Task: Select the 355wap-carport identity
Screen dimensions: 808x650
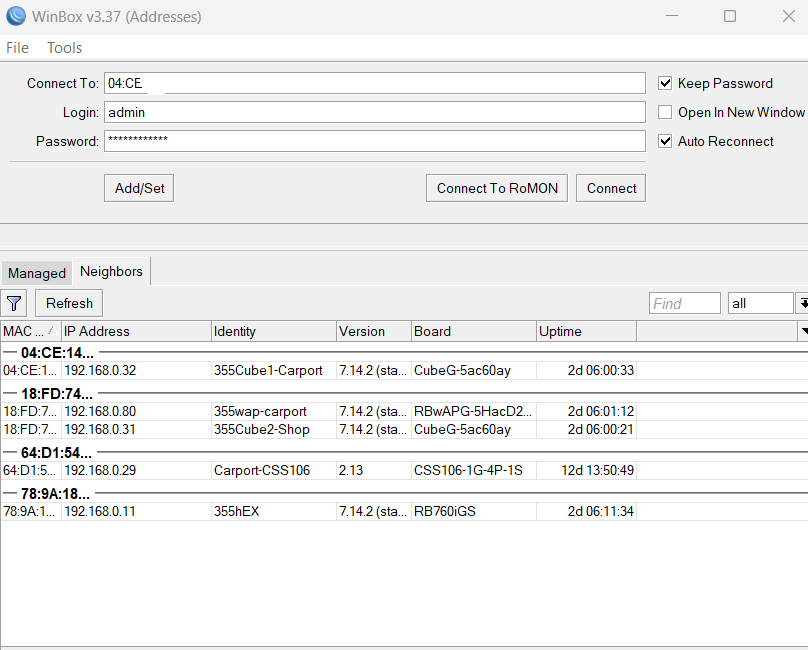Action: click(260, 411)
